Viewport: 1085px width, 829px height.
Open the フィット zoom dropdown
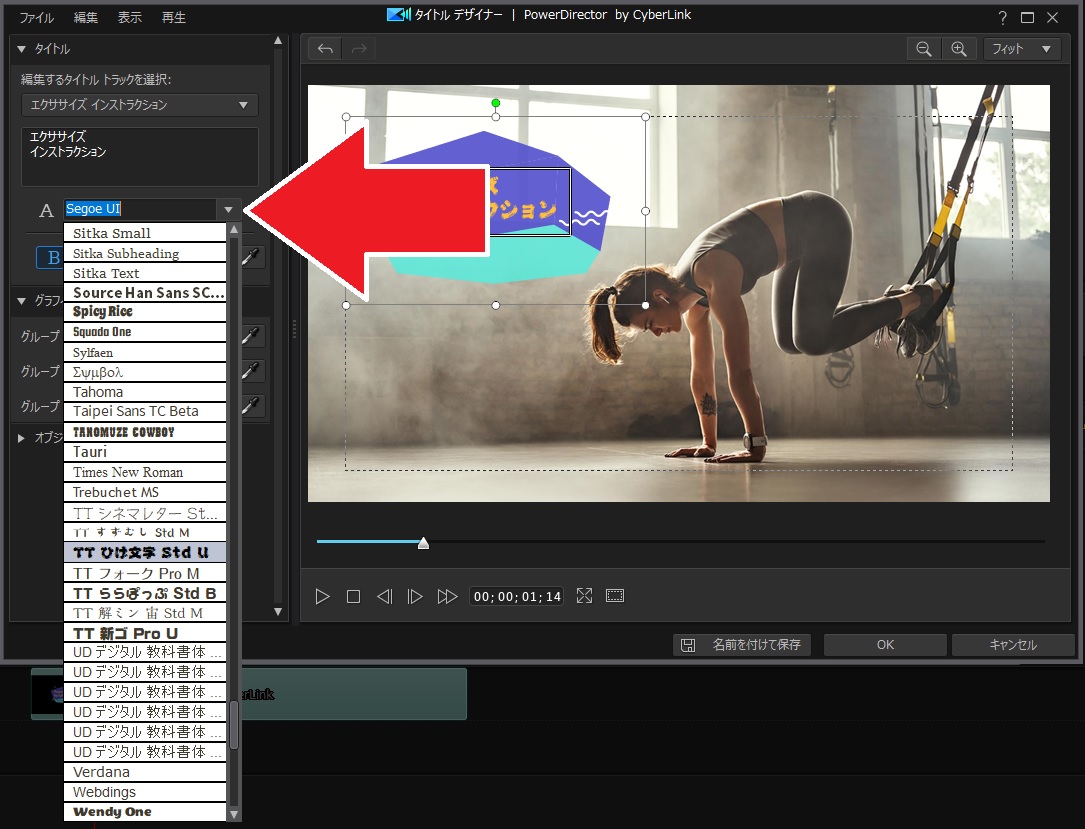tap(1022, 49)
